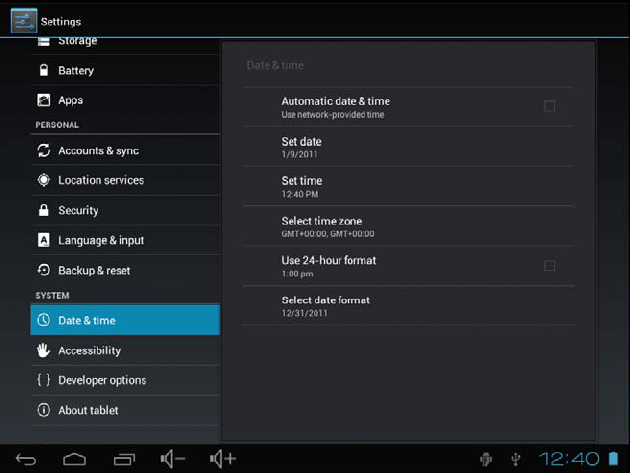
Task: Select Date & time label in sidebar
Action: coord(87,320)
